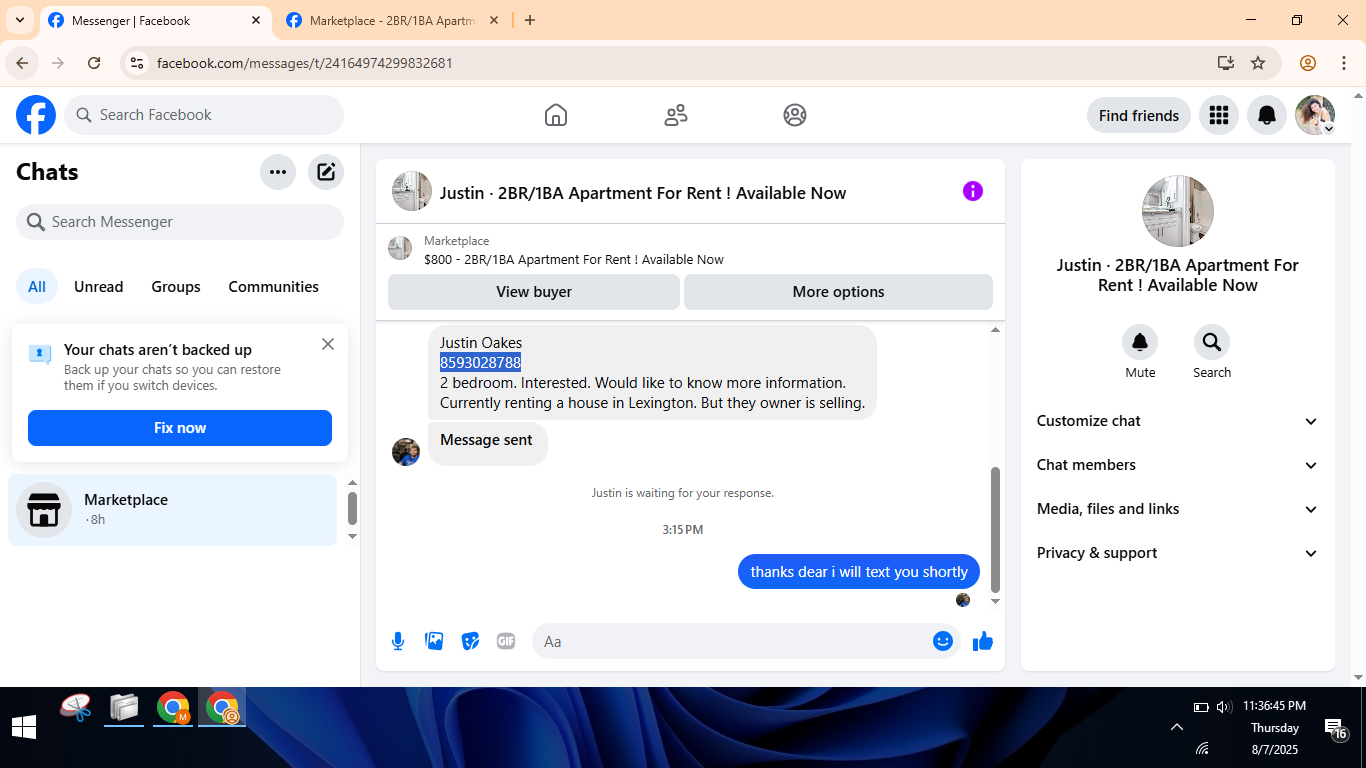Viewport: 1366px width, 768px height.
Task: Click the browser address bar URL
Action: [305, 63]
